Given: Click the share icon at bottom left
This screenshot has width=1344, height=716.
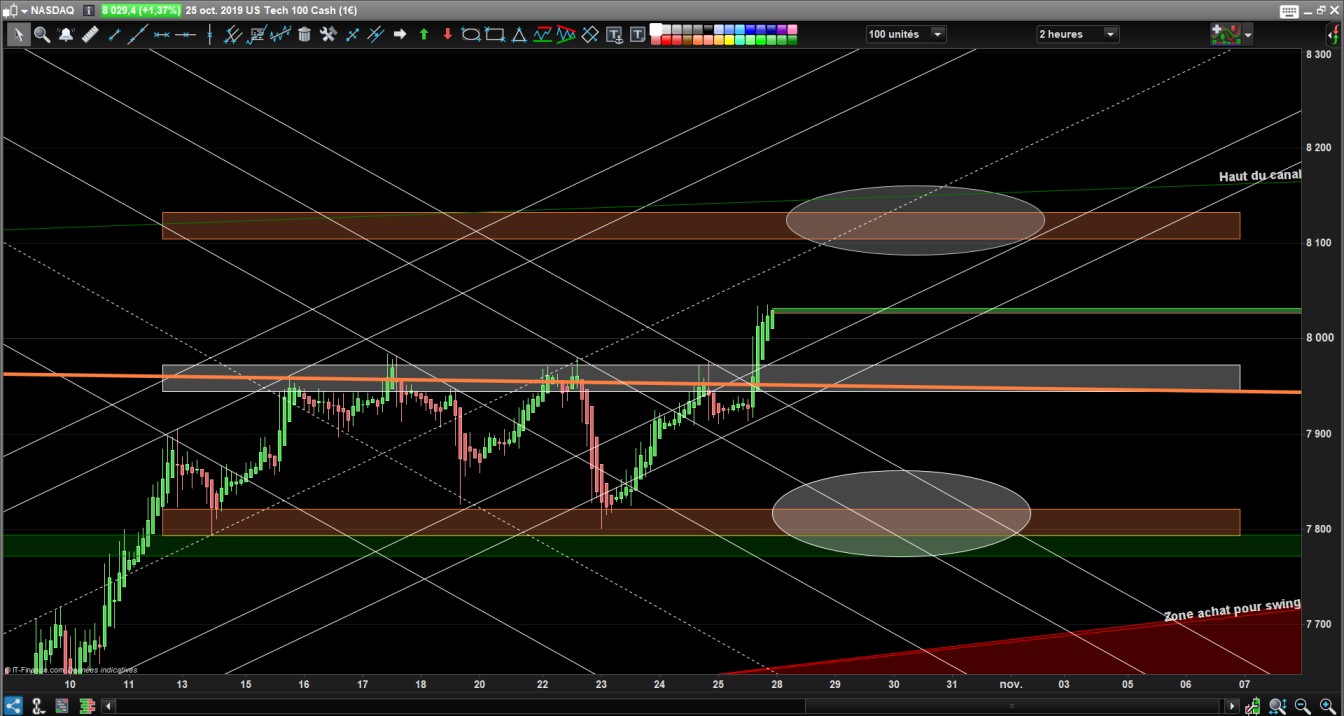Looking at the screenshot, I should pyautogui.click(x=13, y=706).
